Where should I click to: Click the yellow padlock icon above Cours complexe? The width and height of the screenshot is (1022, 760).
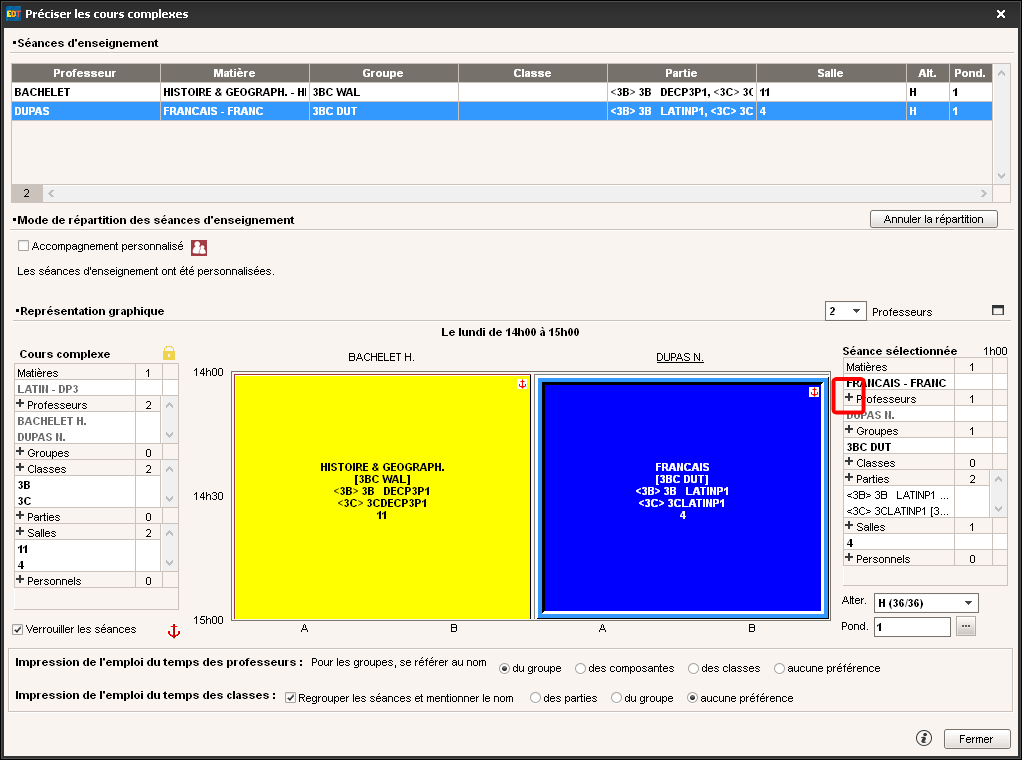pyautogui.click(x=169, y=353)
